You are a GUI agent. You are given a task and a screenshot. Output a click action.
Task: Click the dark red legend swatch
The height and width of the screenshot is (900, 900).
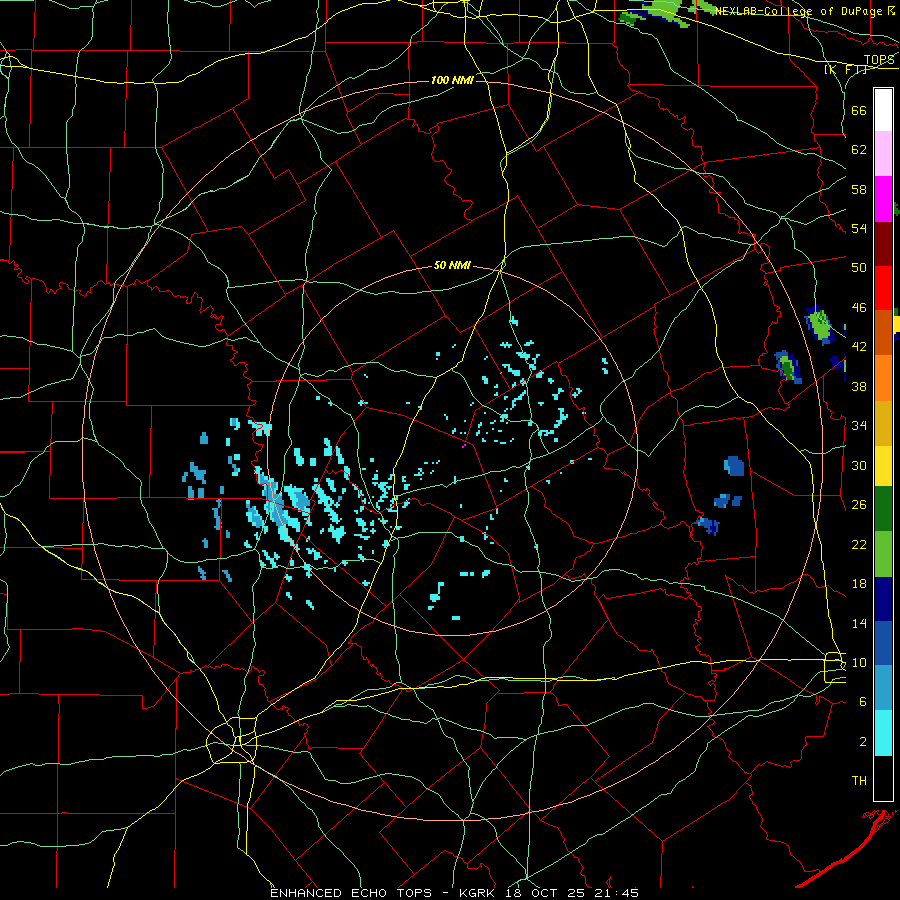click(883, 243)
